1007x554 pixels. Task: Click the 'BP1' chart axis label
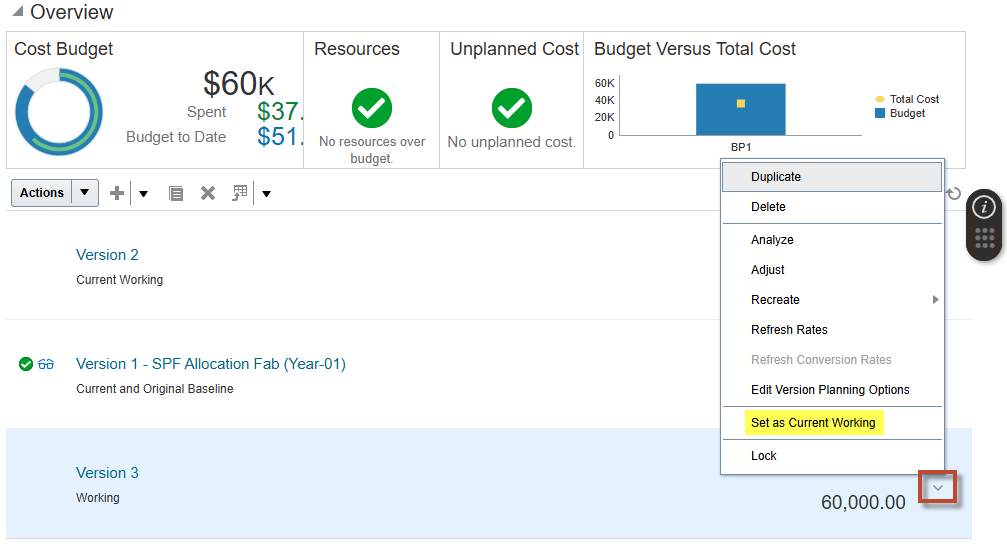[740, 147]
